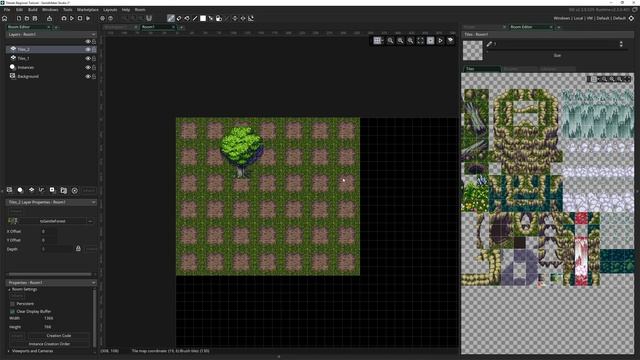Toggle Clear Display Buffer checkbox
This screenshot has height=360, width=640.
(12, 311)
